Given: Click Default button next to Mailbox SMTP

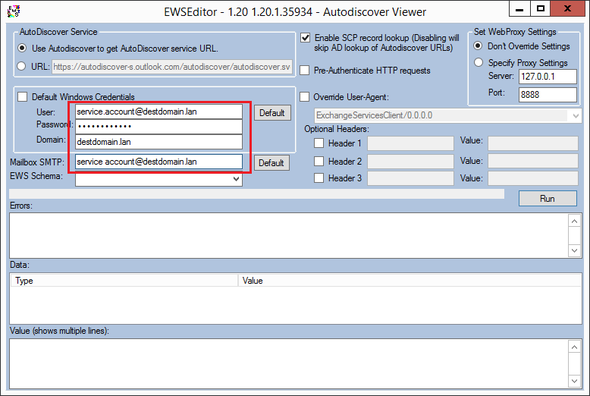Looking at the screenshot, I should click(x=272, y=163).
